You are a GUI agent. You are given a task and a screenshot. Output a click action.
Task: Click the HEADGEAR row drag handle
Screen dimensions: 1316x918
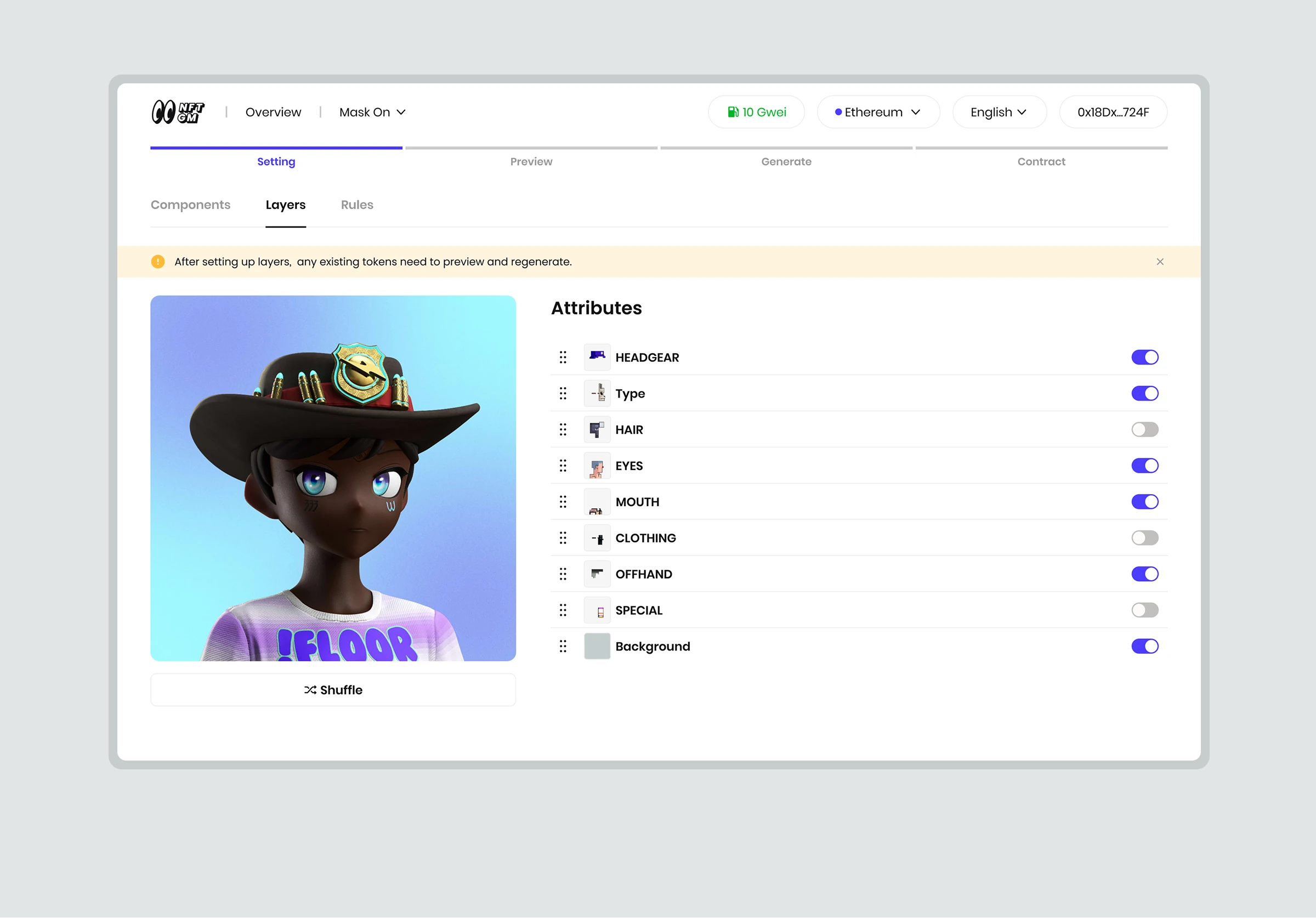click(563, 357)
